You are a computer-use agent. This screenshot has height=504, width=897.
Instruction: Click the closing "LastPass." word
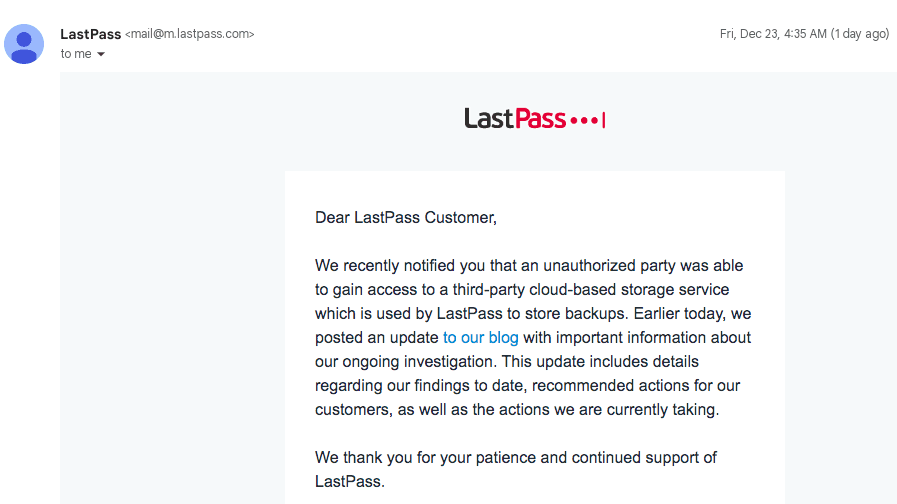point(350,482)
